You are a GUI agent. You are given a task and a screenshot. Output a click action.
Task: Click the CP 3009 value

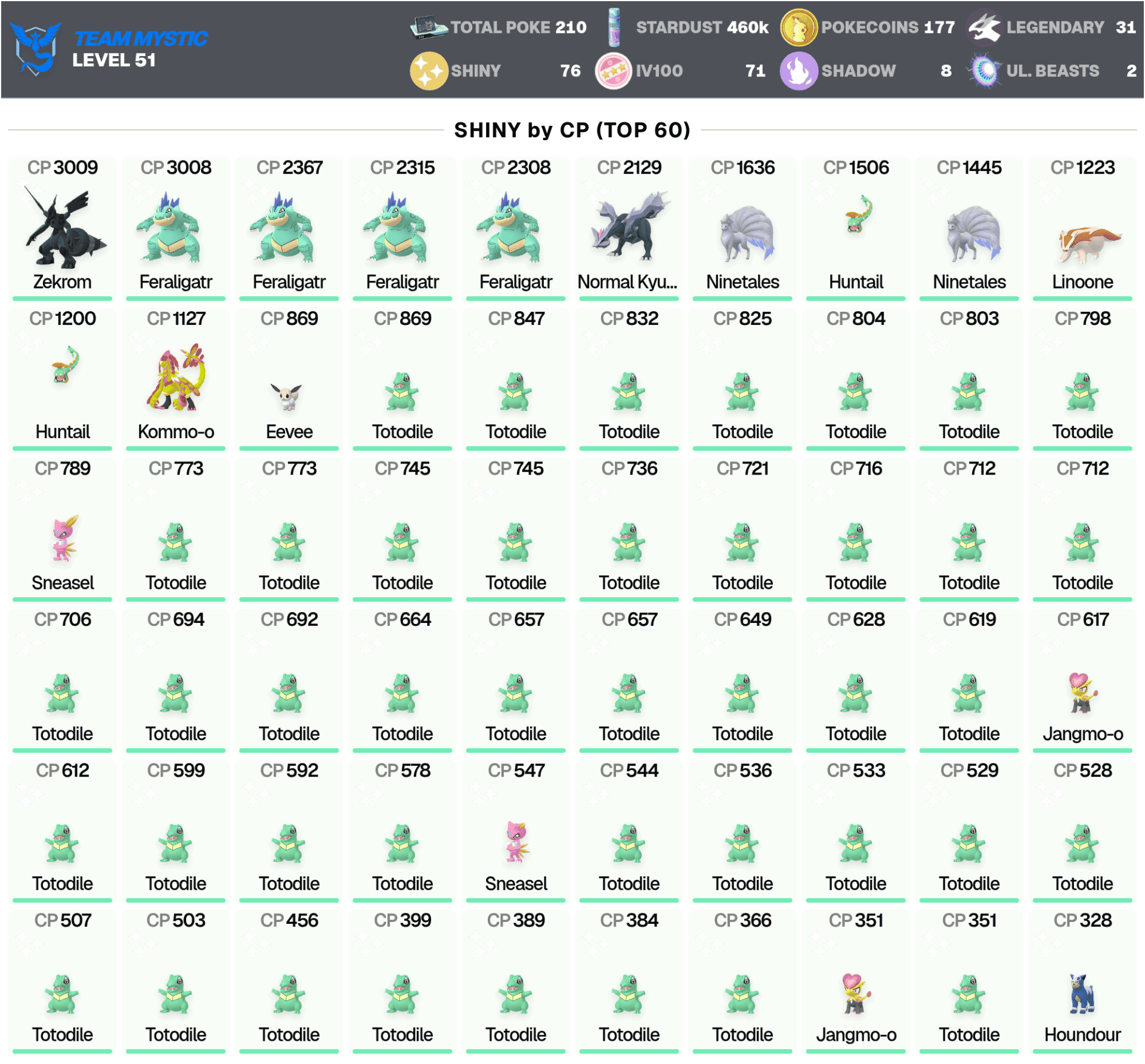coord(63,167)
